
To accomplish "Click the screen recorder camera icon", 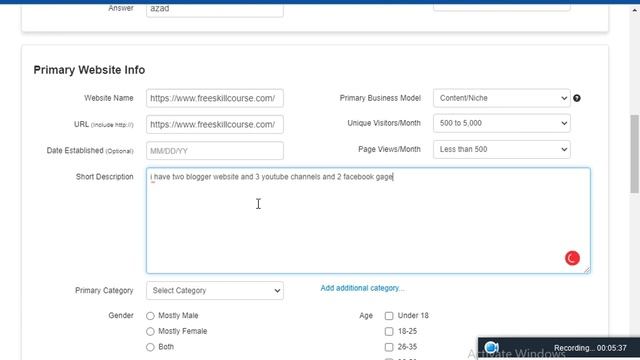I will [491, 347].
